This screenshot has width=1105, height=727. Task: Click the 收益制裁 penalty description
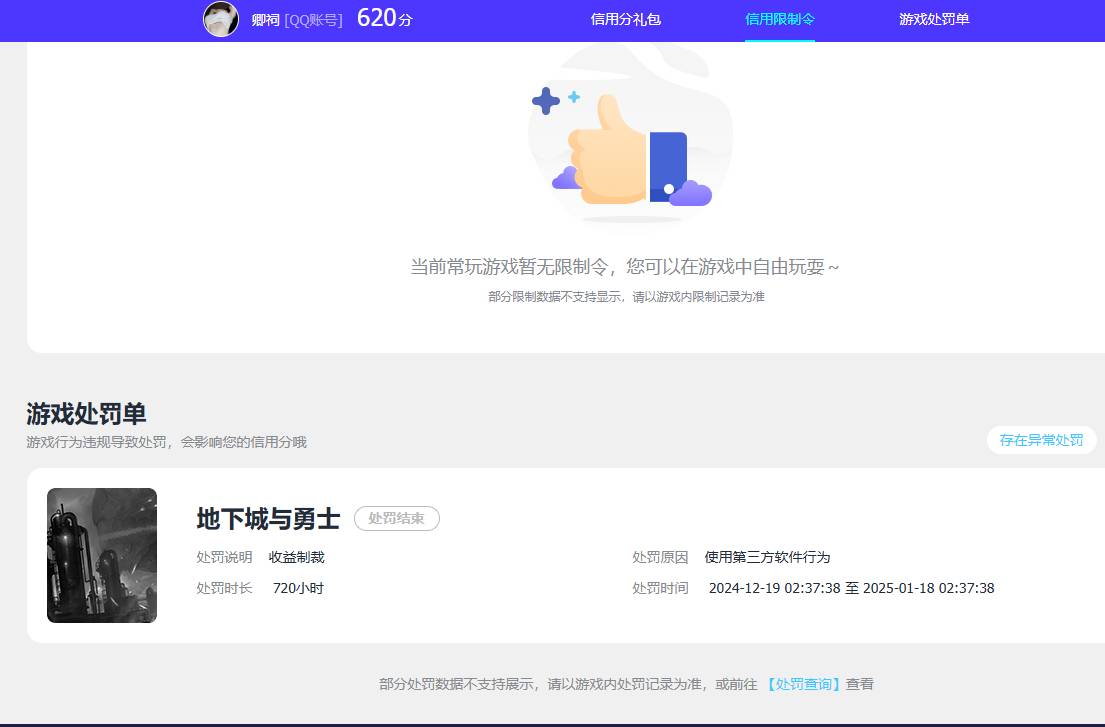pyautogui.click(x=298, y=557)
